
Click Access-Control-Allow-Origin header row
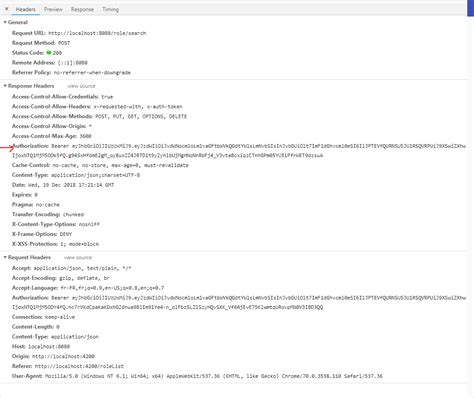click(52, 126)
